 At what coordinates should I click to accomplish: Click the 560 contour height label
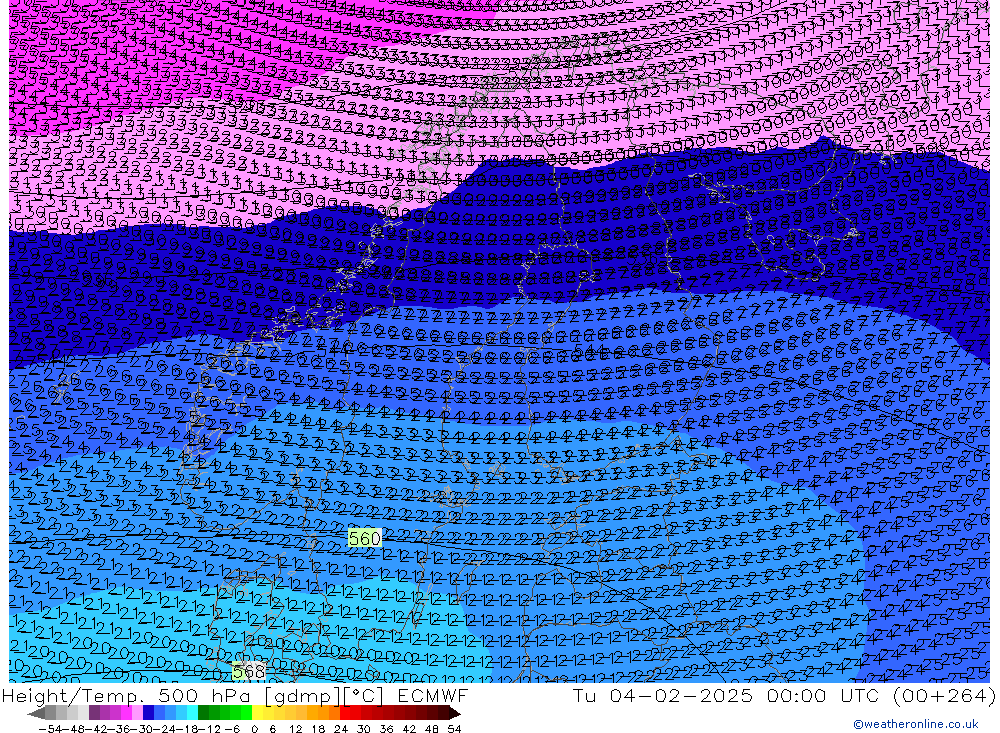[x=364, y=538]
